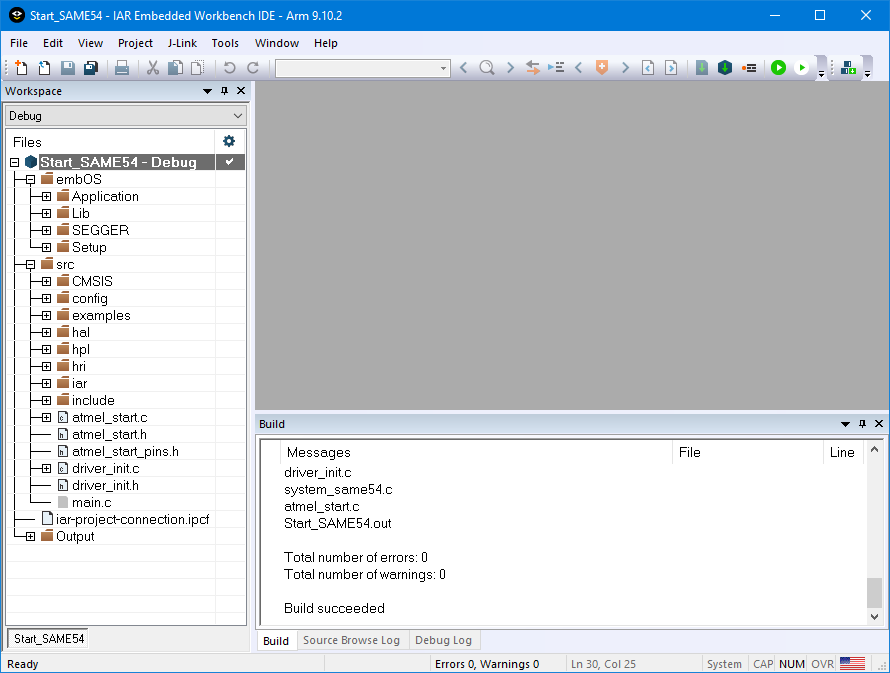
Task: Toggle the Start_SAME54 project checkmark
Action: tap(229, 162)
